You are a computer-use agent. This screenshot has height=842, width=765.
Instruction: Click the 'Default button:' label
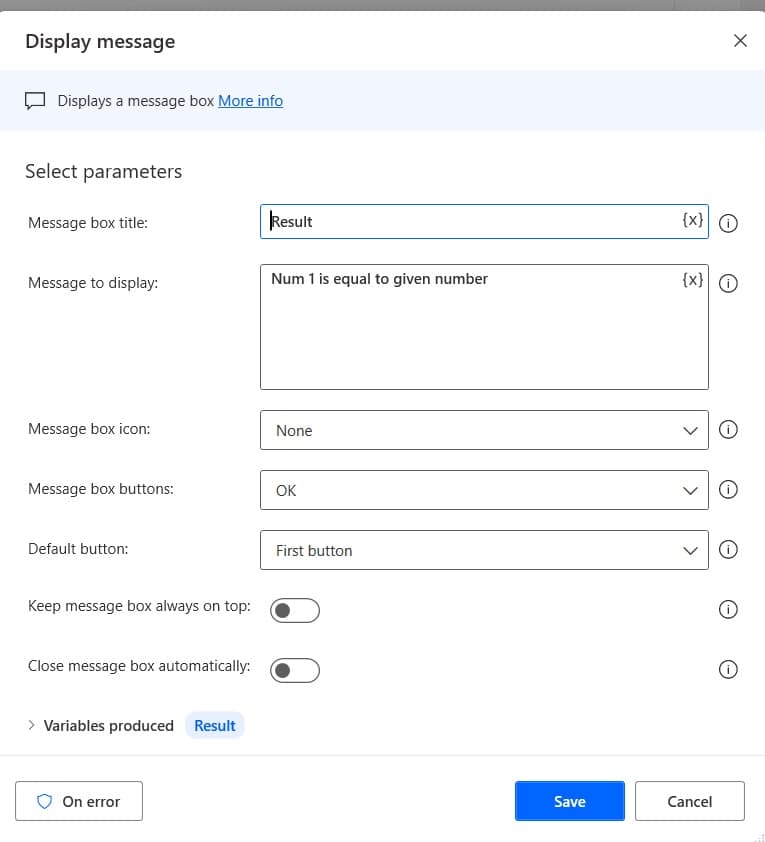(x=78, y=549)
